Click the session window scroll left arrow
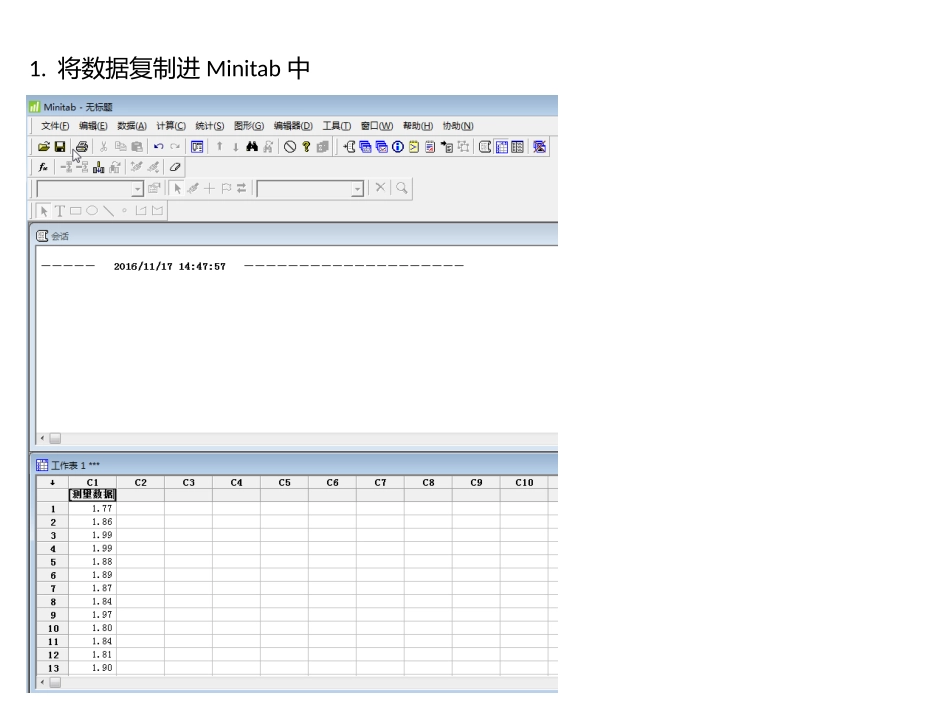Viewport: 950px width, 713px height. [x=42, y=438]
